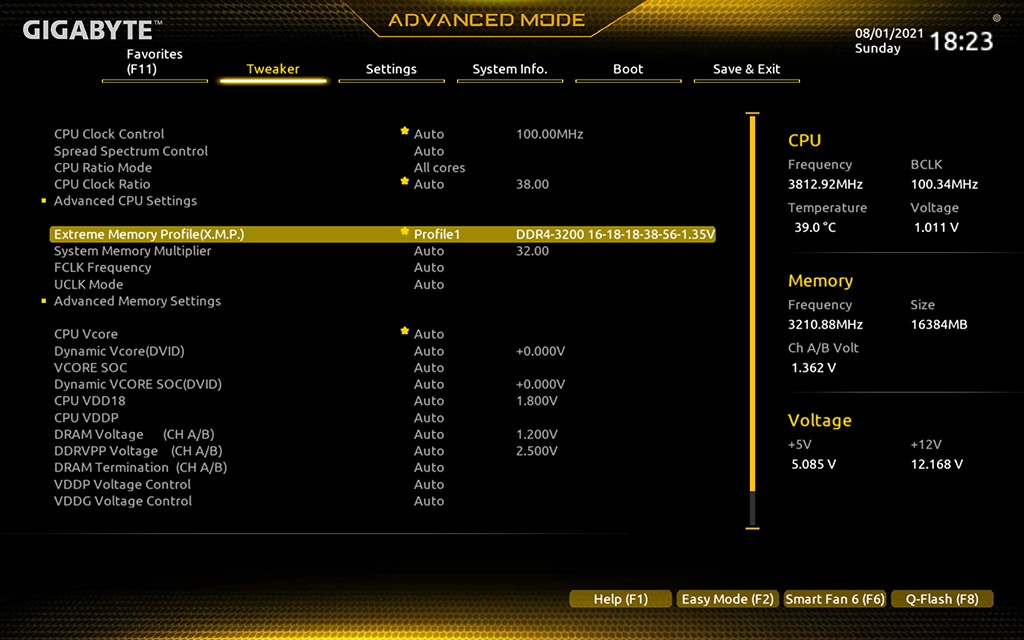Change Dynamic VCORE SOC(DVID) Auto value

coord(429,385)
